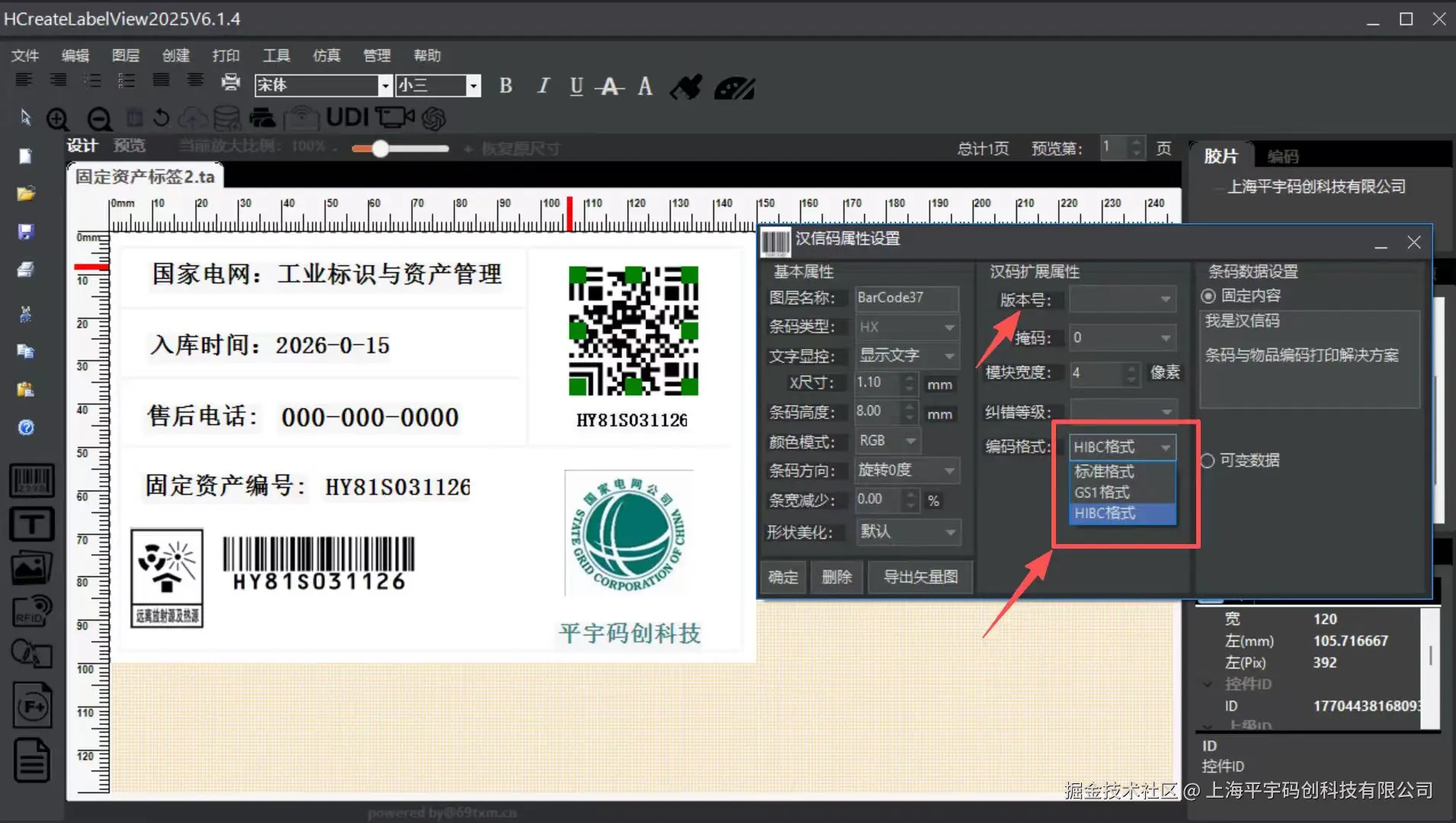Toggle bold formatting
1456x823 pixels.
click(505, 86)
